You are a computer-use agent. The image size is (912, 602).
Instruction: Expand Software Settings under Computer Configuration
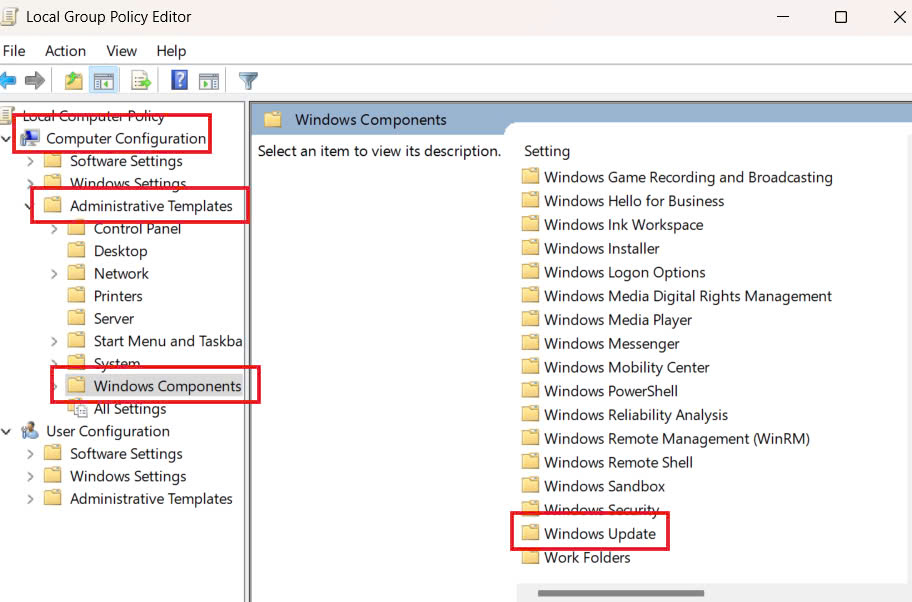tap(30, 162)
